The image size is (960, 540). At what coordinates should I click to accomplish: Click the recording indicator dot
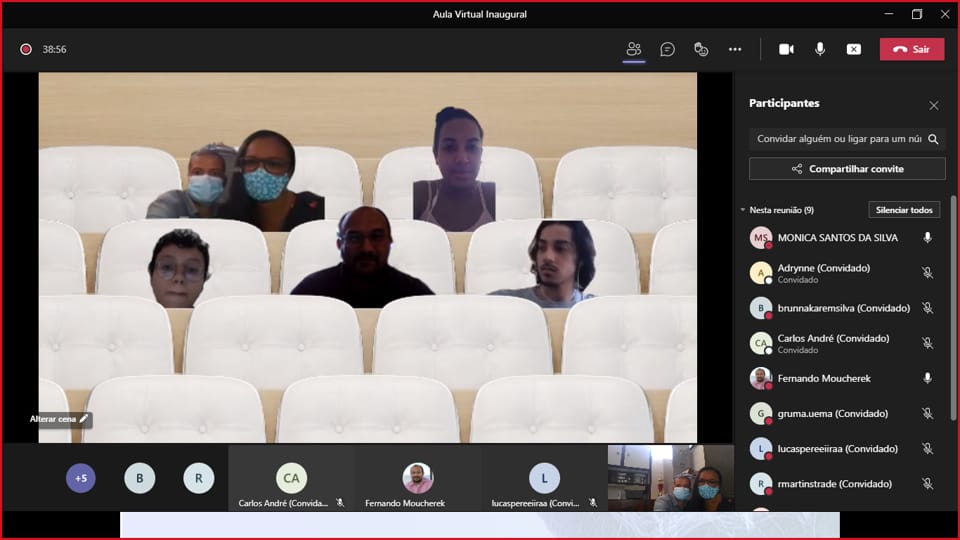[26, 49]
